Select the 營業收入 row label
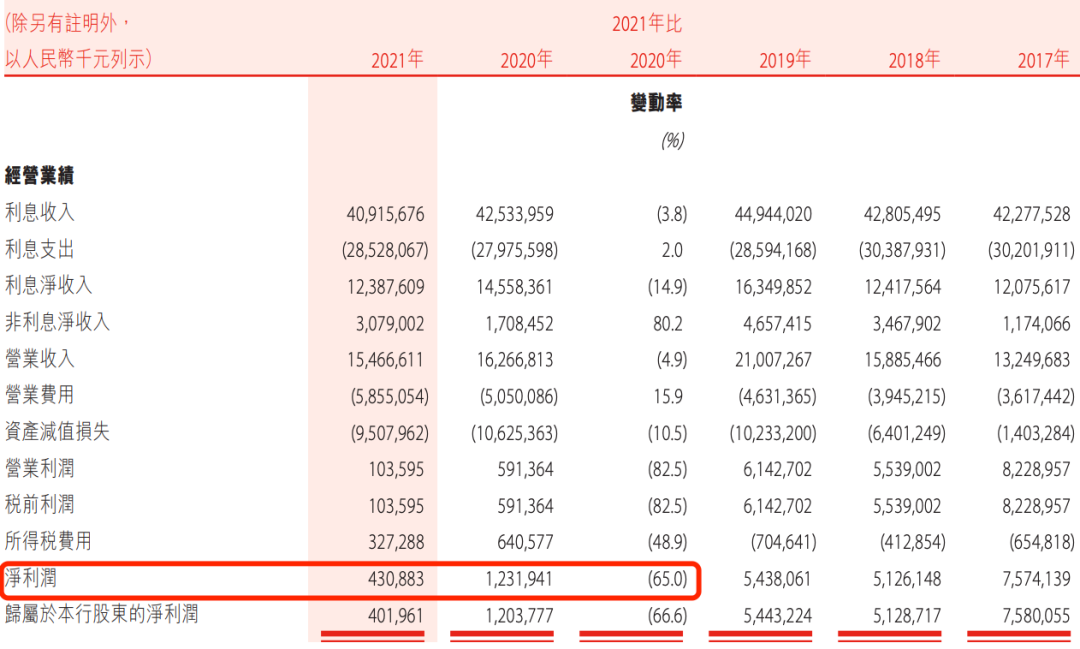 [41, 358]
